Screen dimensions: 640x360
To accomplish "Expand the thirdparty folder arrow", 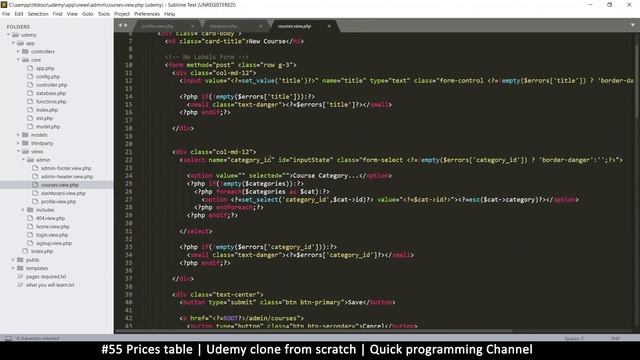I will 18,143.
